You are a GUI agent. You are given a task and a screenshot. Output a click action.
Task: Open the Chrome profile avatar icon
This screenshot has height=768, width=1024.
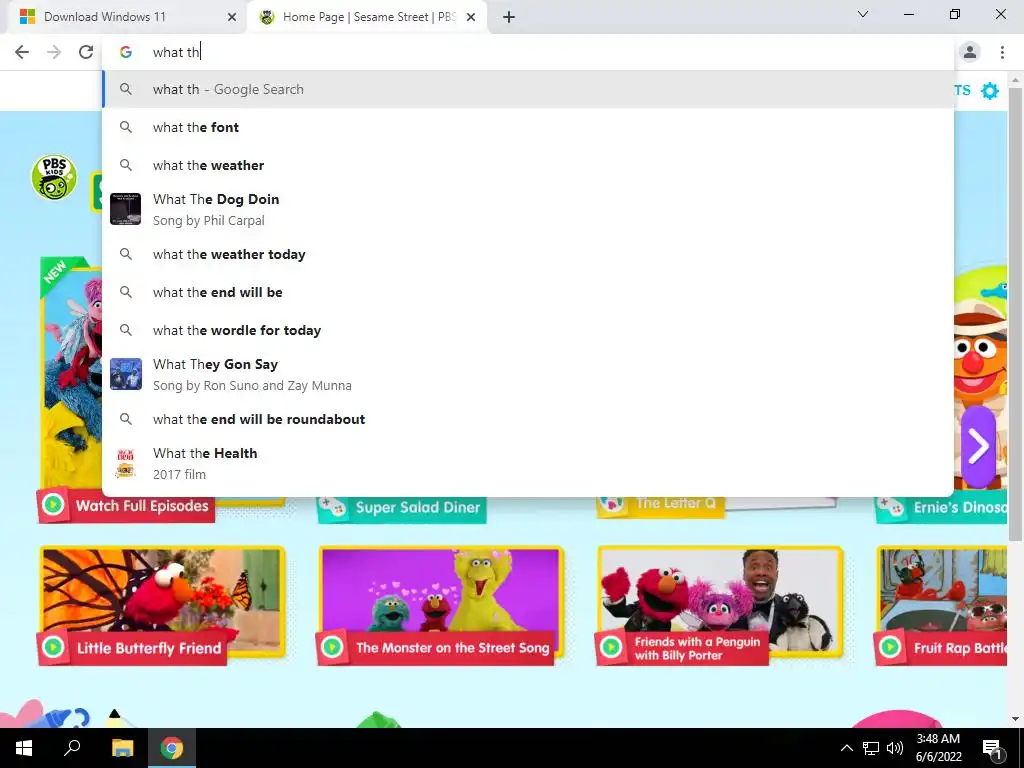click(x=970, y=52)
